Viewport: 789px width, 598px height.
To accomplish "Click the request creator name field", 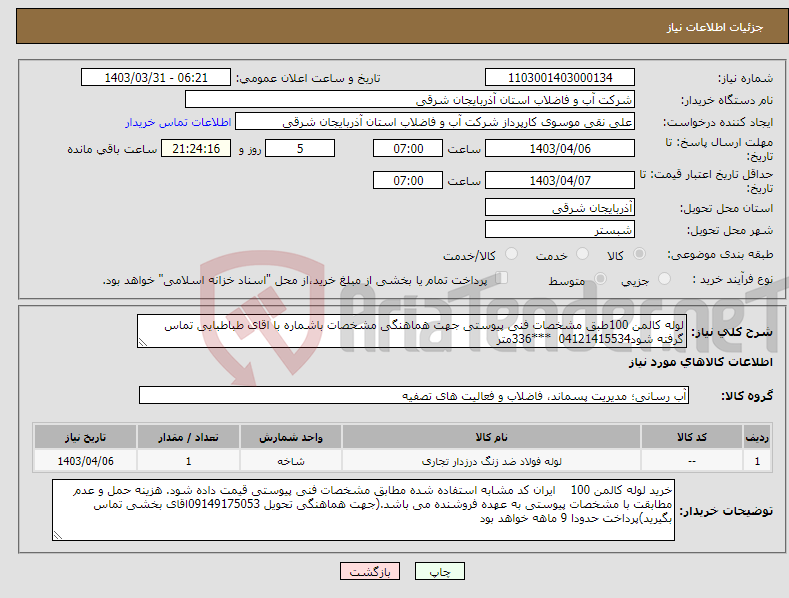I will point(435,122).
